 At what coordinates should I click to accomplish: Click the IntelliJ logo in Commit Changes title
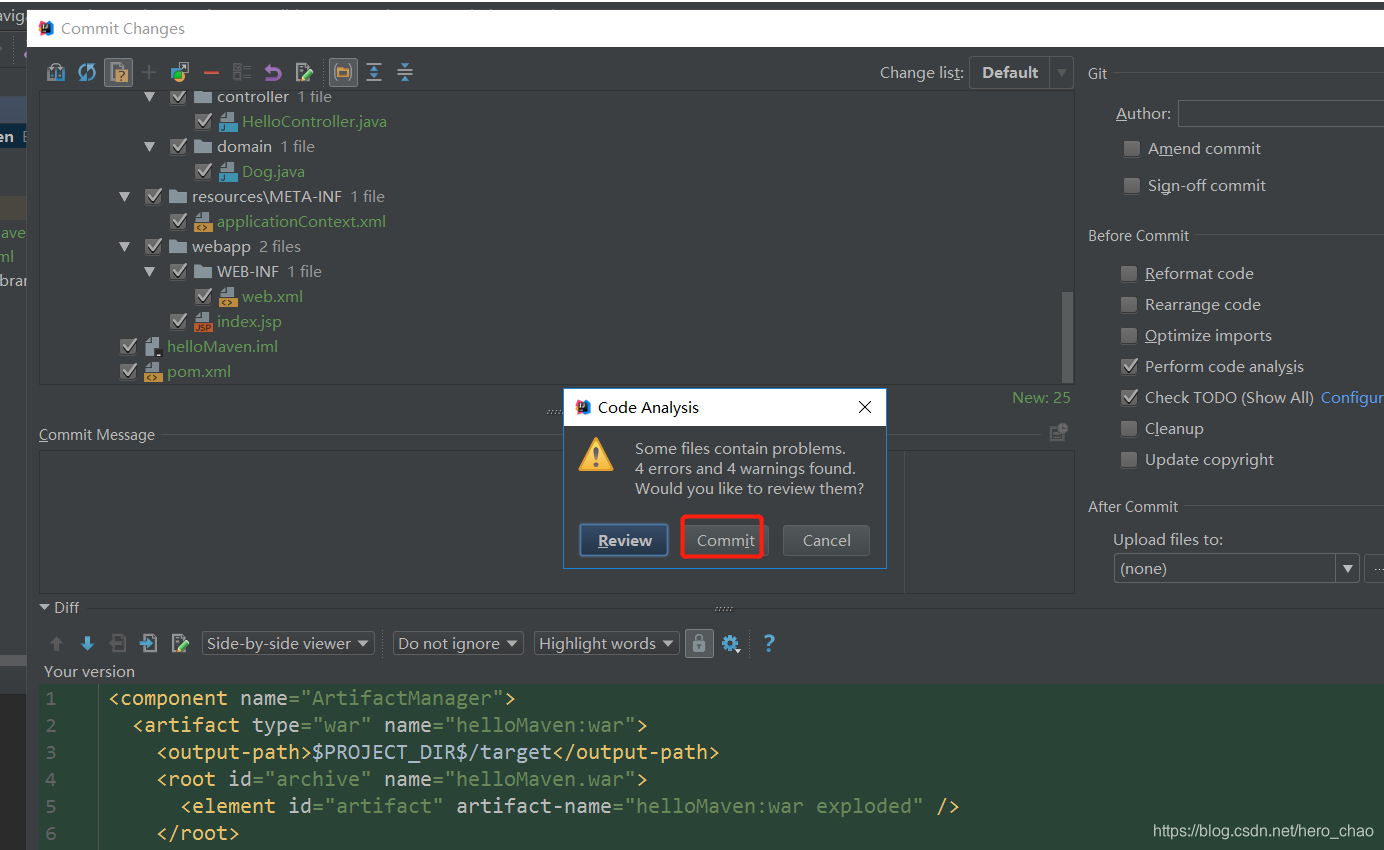[46, 28]
